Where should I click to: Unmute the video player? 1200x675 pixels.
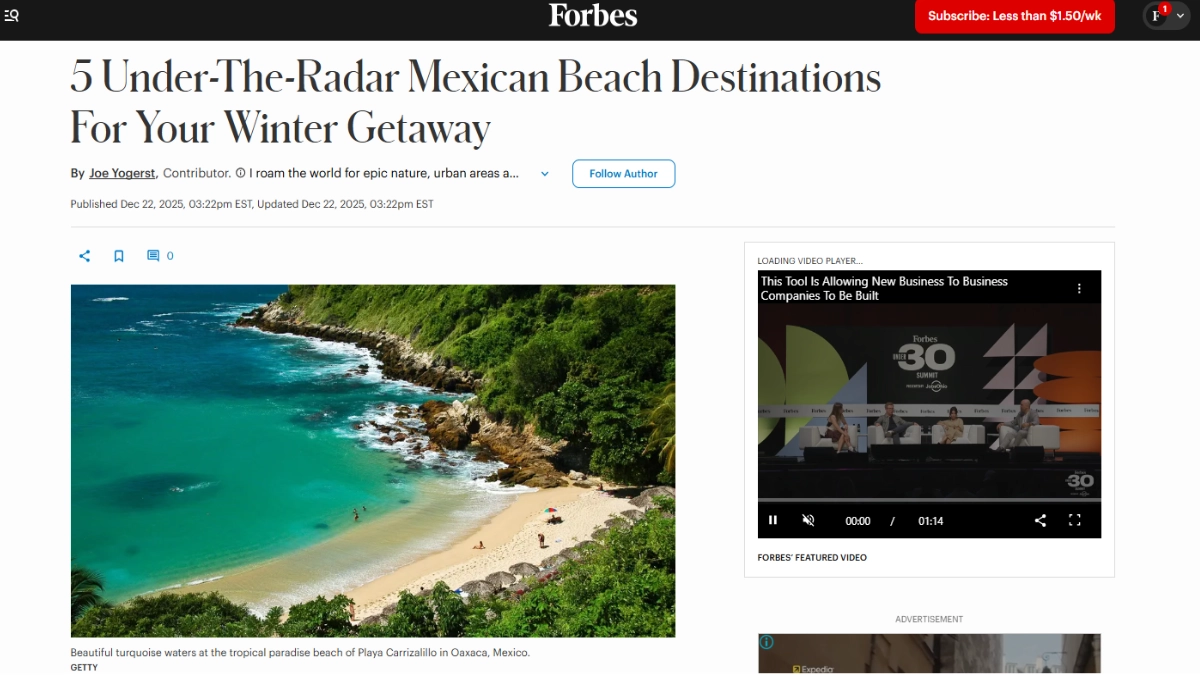pyautogui.click(x=809, y=520)
